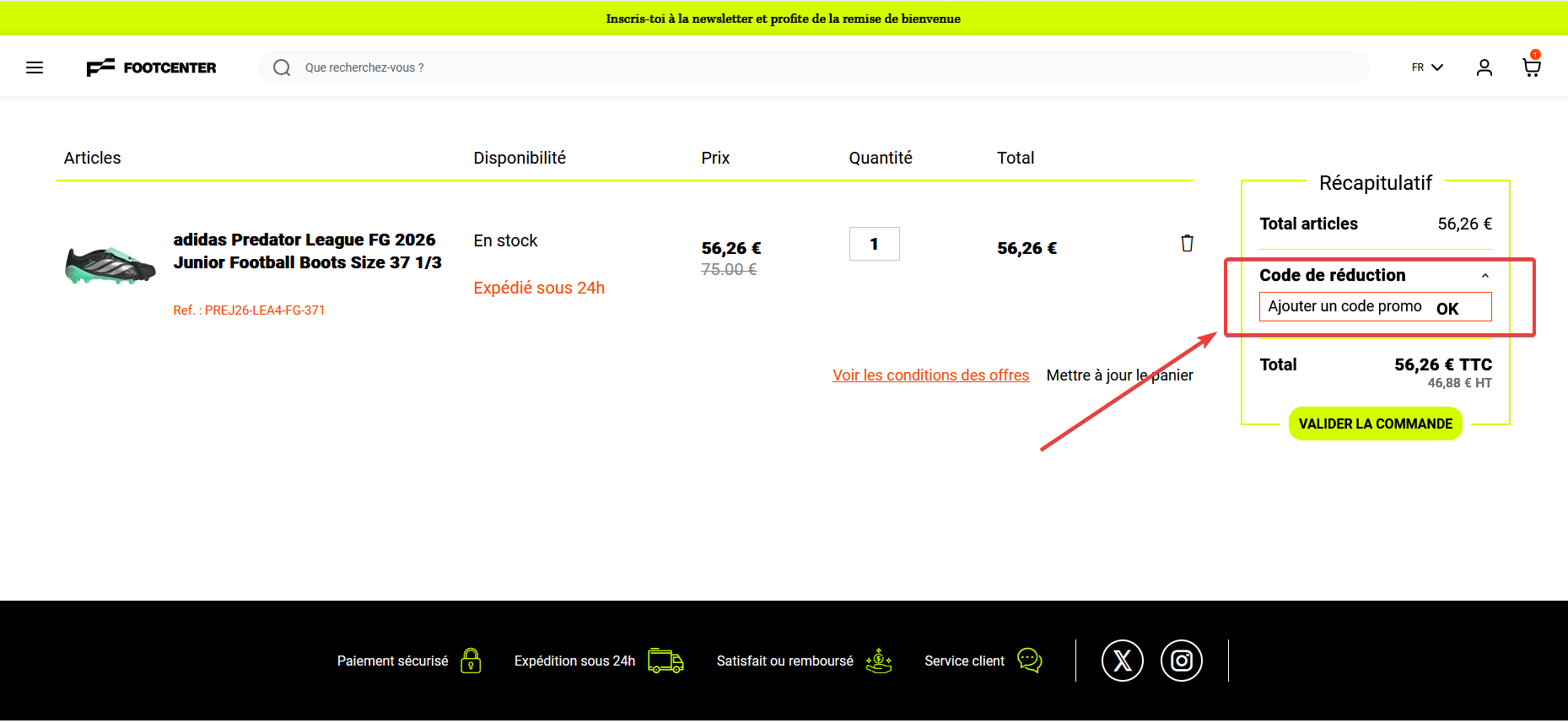Click the crossed-out price 75.00 €

[x=730, y=269]
